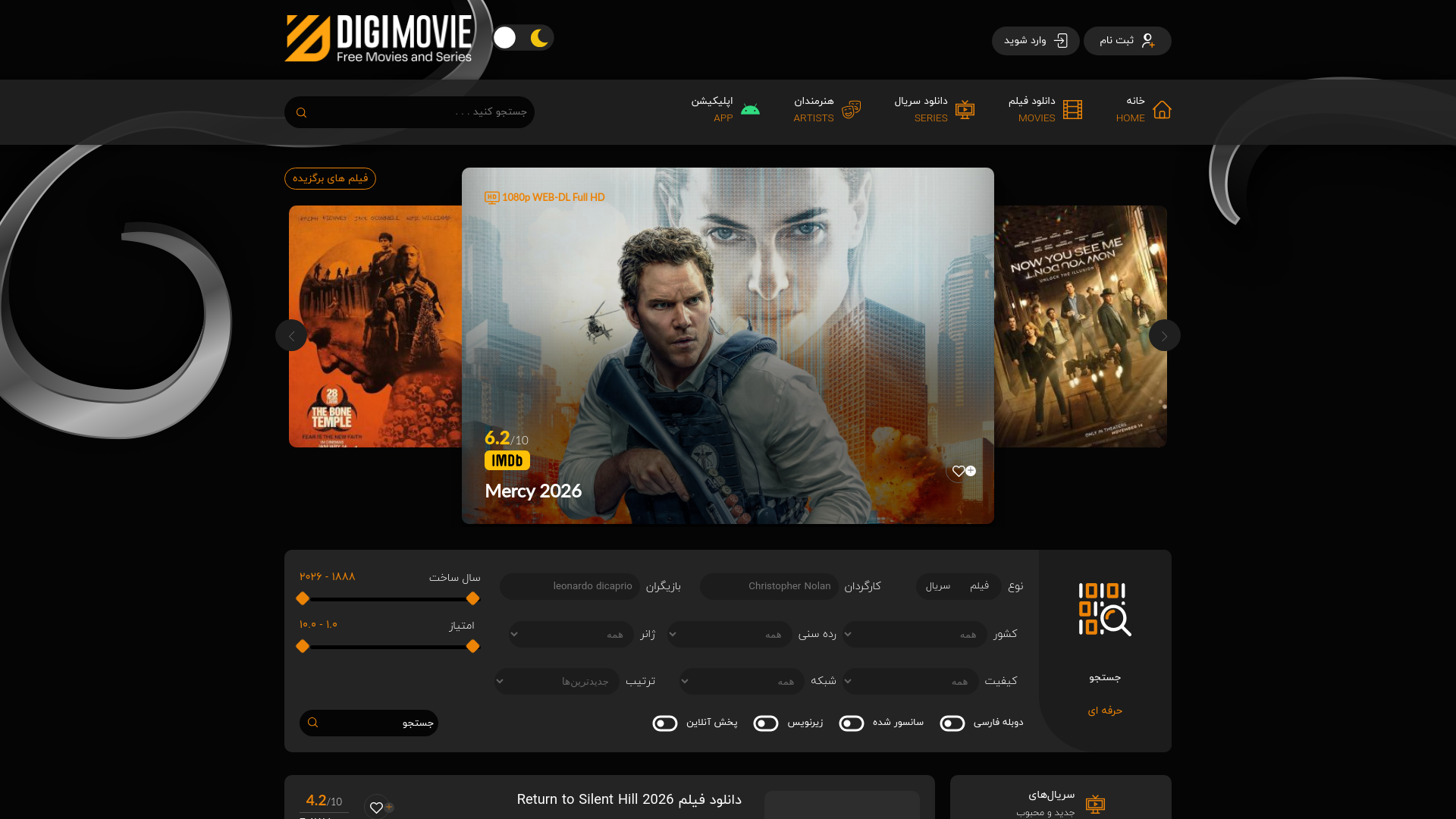
Task: Click the featured movies (فیلم های برگزیده) tag
Action: coord(330,178)
